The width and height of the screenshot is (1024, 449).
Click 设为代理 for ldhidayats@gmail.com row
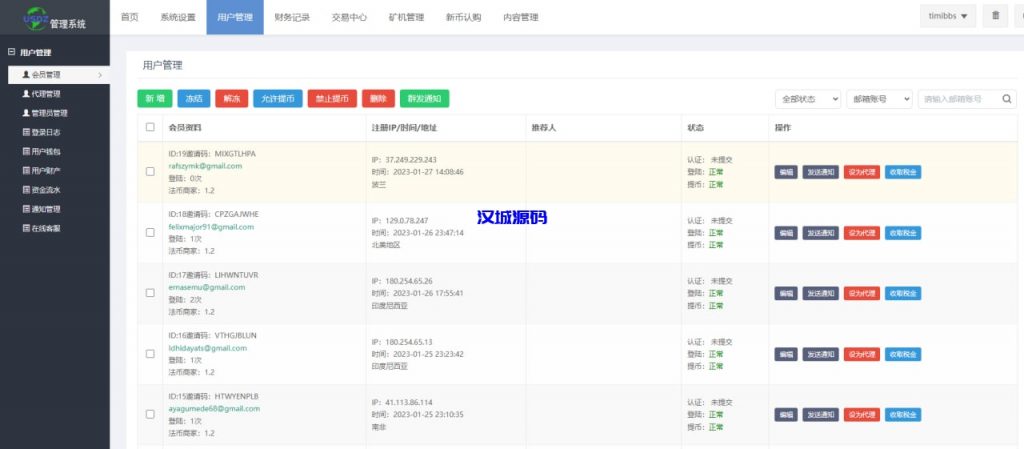point(862,354)
